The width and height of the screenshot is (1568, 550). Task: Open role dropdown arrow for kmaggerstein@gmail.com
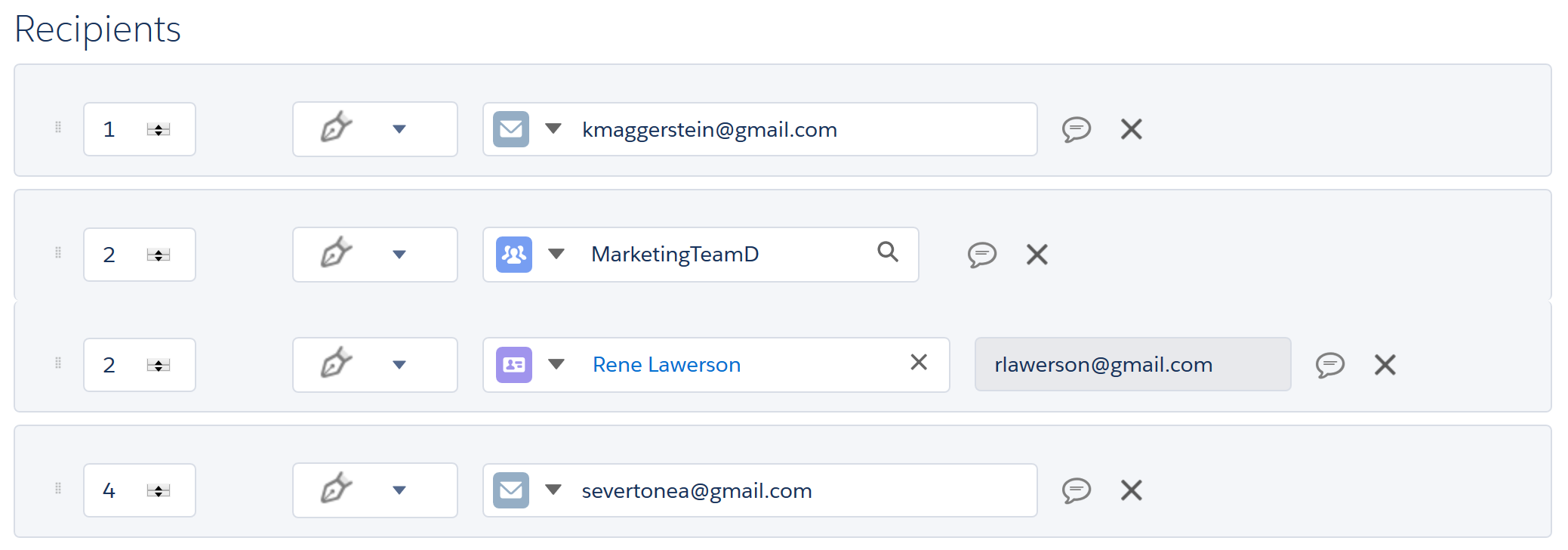(399, 129)
